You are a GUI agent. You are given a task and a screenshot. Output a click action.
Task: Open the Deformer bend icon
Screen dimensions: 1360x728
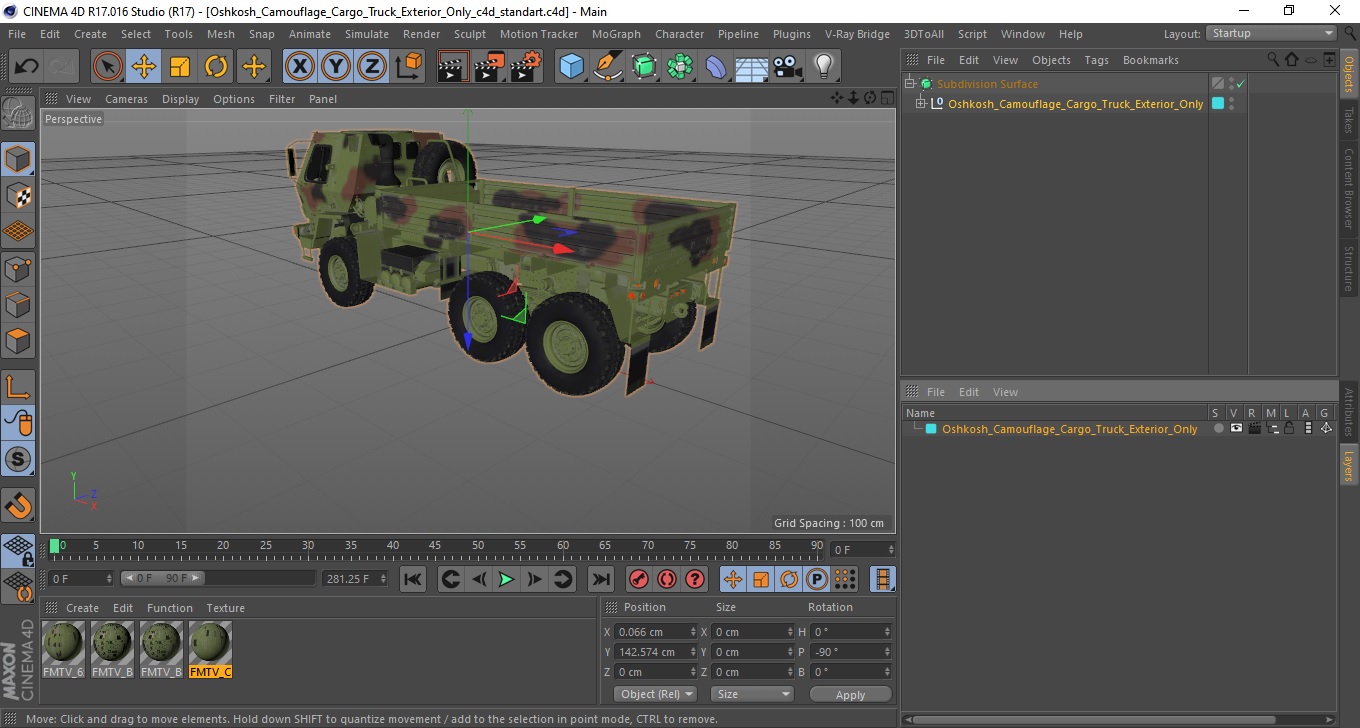pos(716,67)
